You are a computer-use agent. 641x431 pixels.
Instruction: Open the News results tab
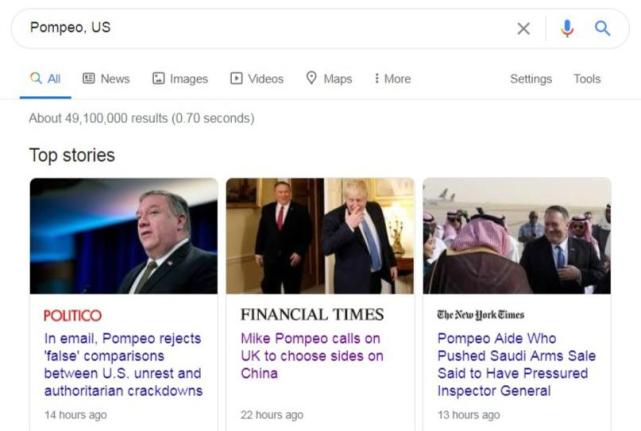click(106, 79)
